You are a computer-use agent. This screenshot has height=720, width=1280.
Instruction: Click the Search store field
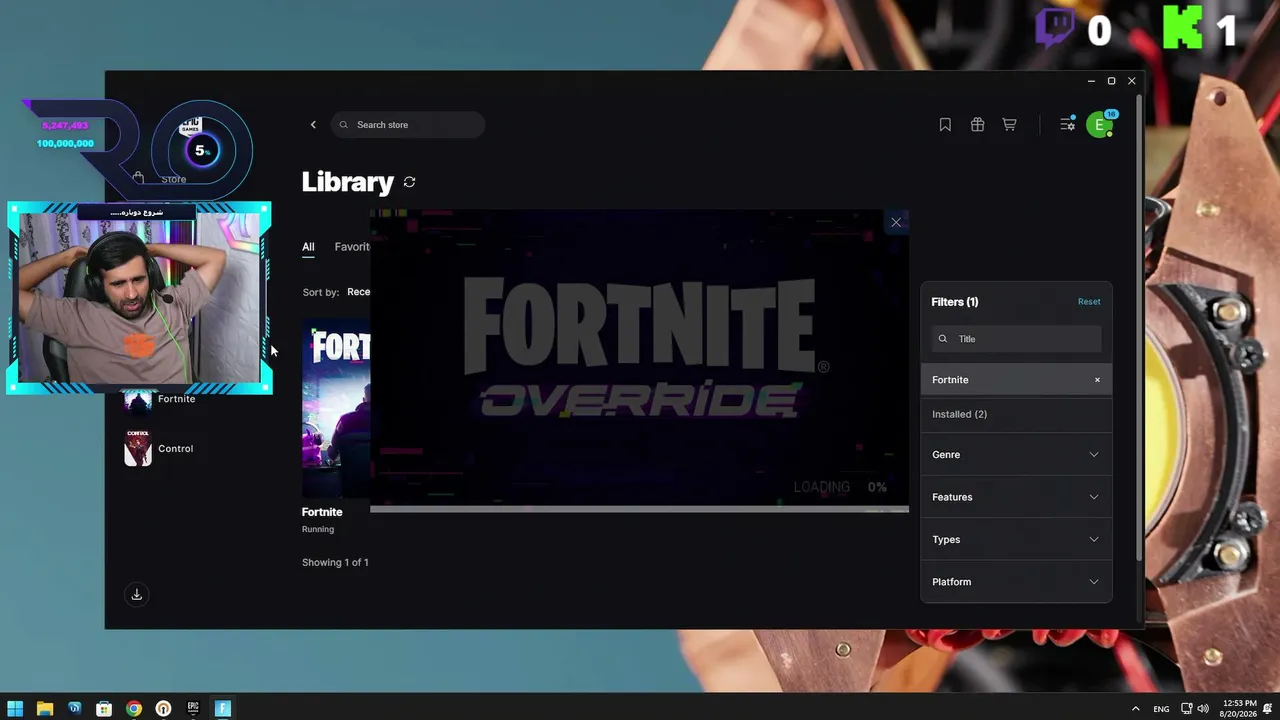coord(408,125)
